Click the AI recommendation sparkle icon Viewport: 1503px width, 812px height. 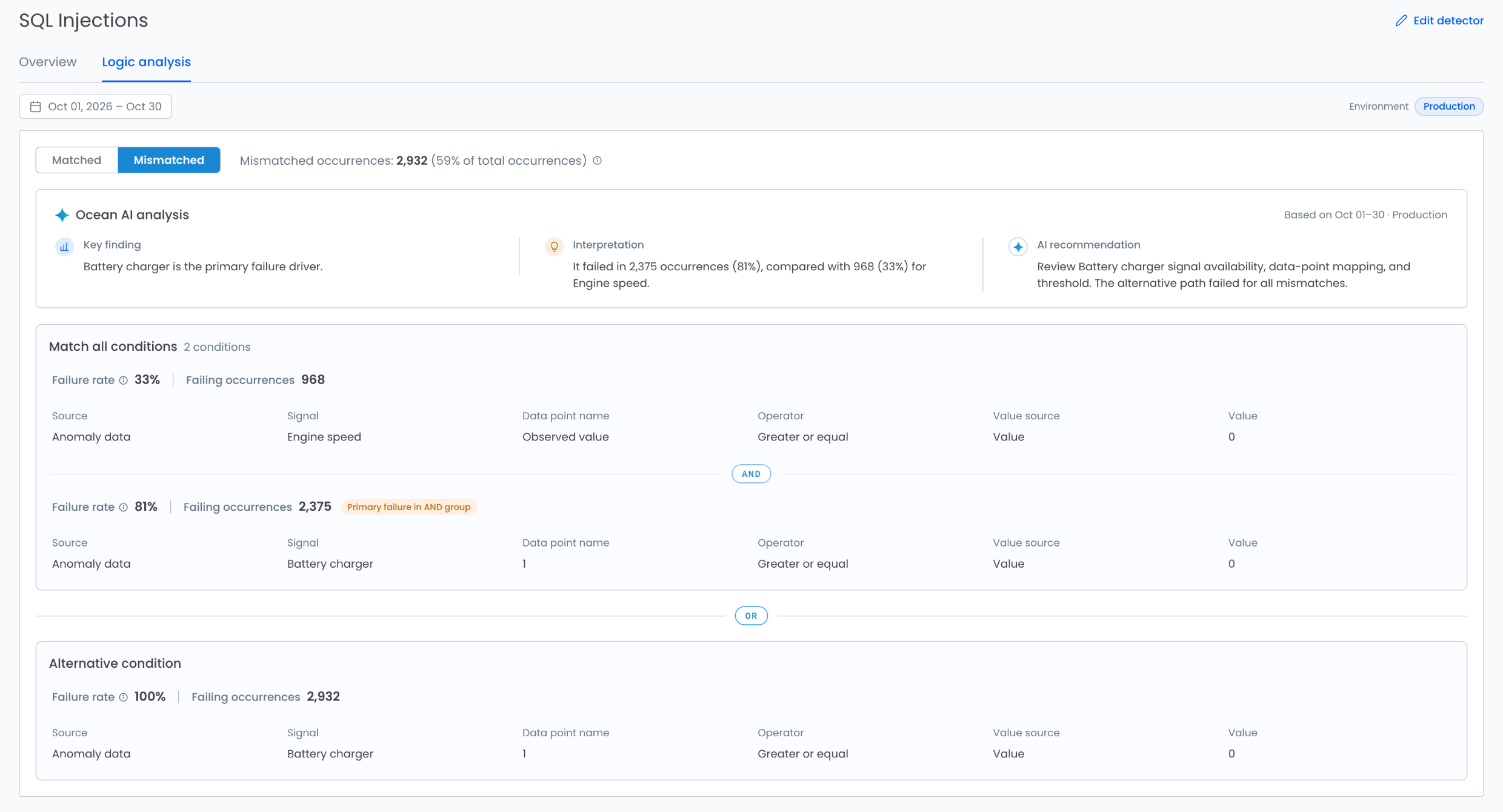1018,247
